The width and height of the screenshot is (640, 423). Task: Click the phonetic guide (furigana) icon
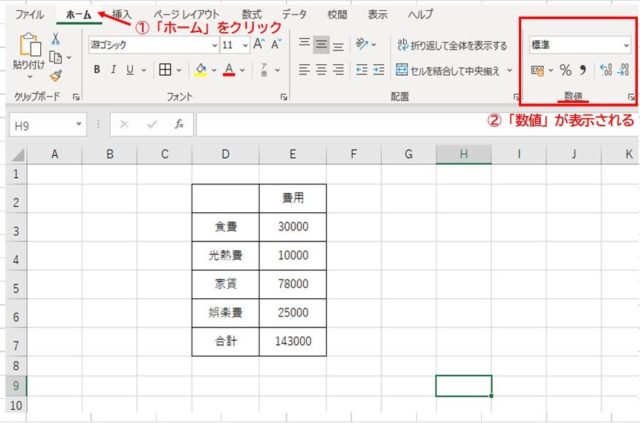point(264,70)
